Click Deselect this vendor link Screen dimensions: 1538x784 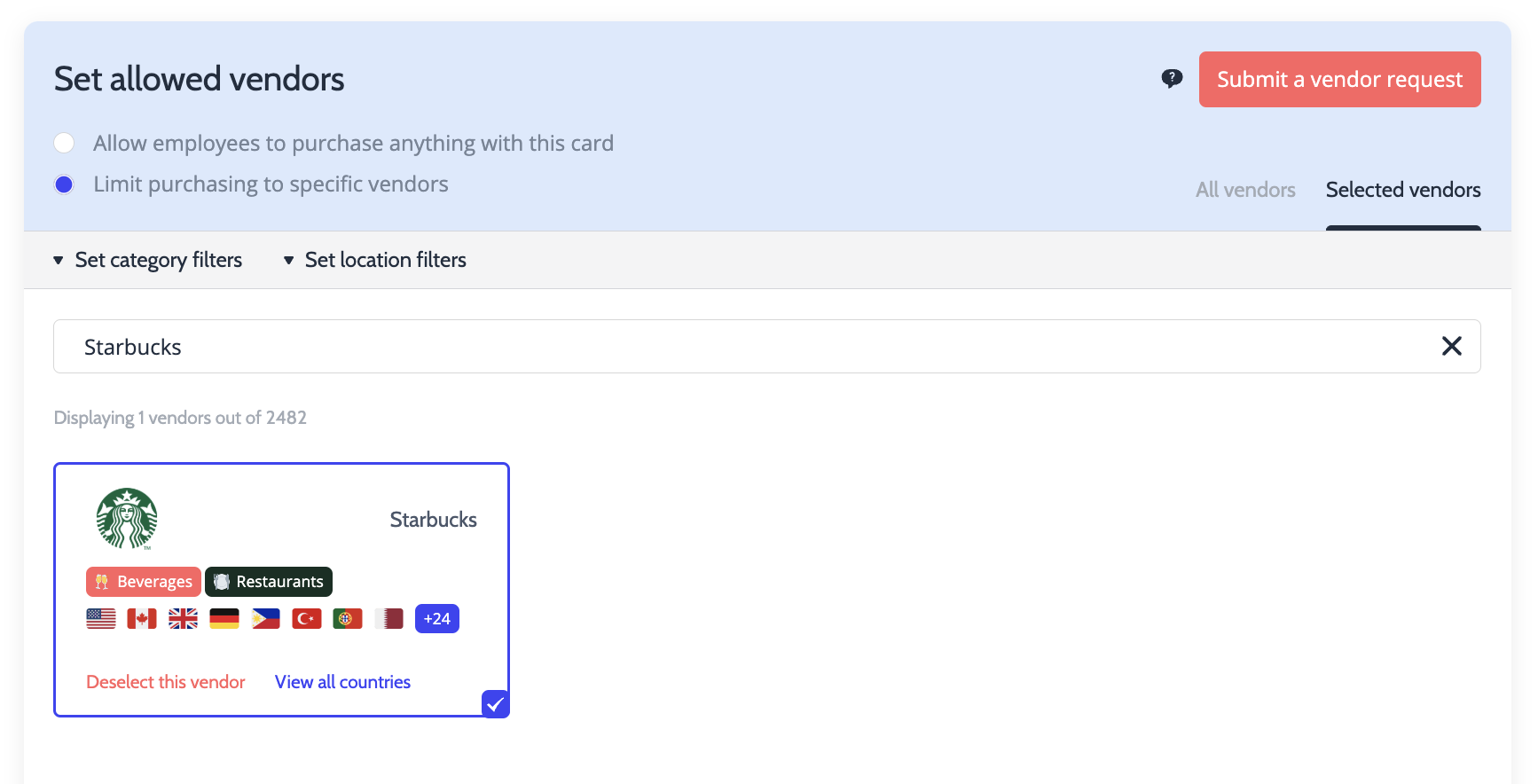(x=166, y=682)
